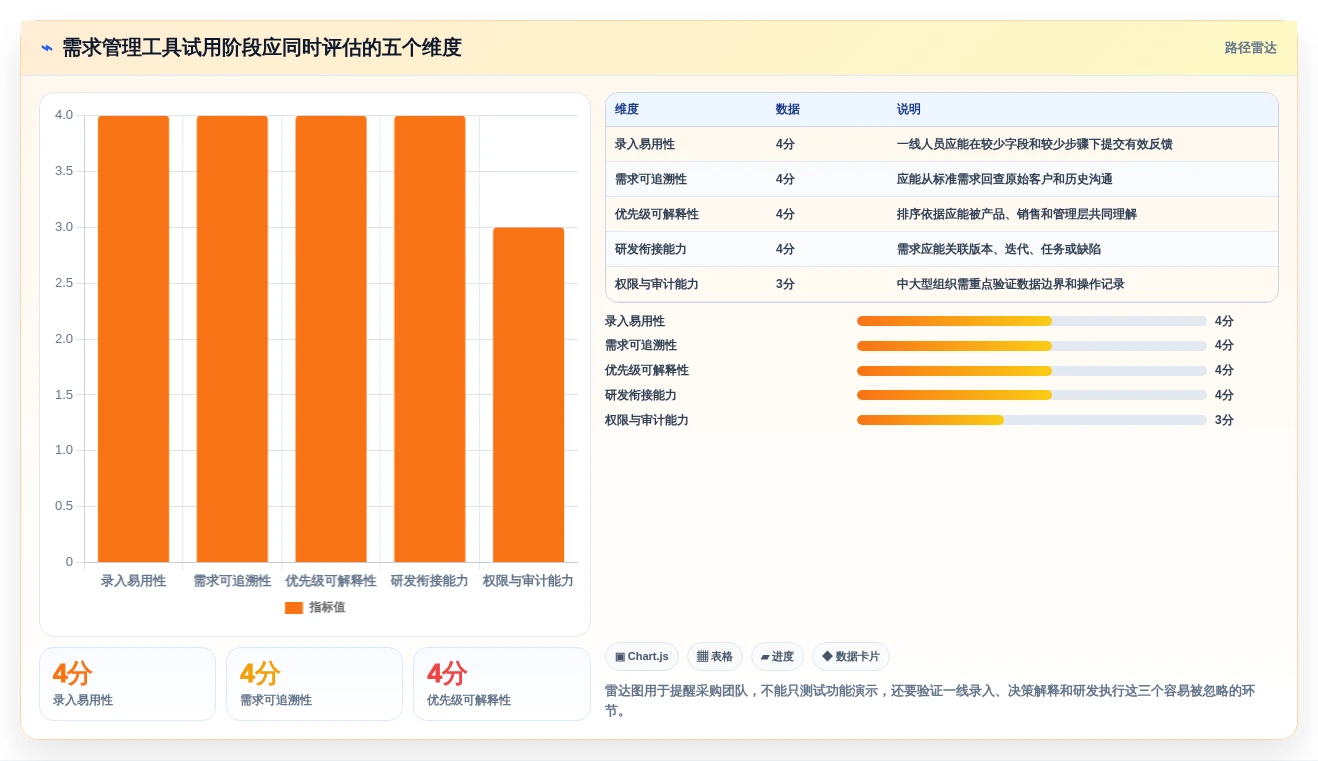Click the 权限与审计能力 progress bar
Viewport: 1318px width, 761px height.
[1032, 420]
